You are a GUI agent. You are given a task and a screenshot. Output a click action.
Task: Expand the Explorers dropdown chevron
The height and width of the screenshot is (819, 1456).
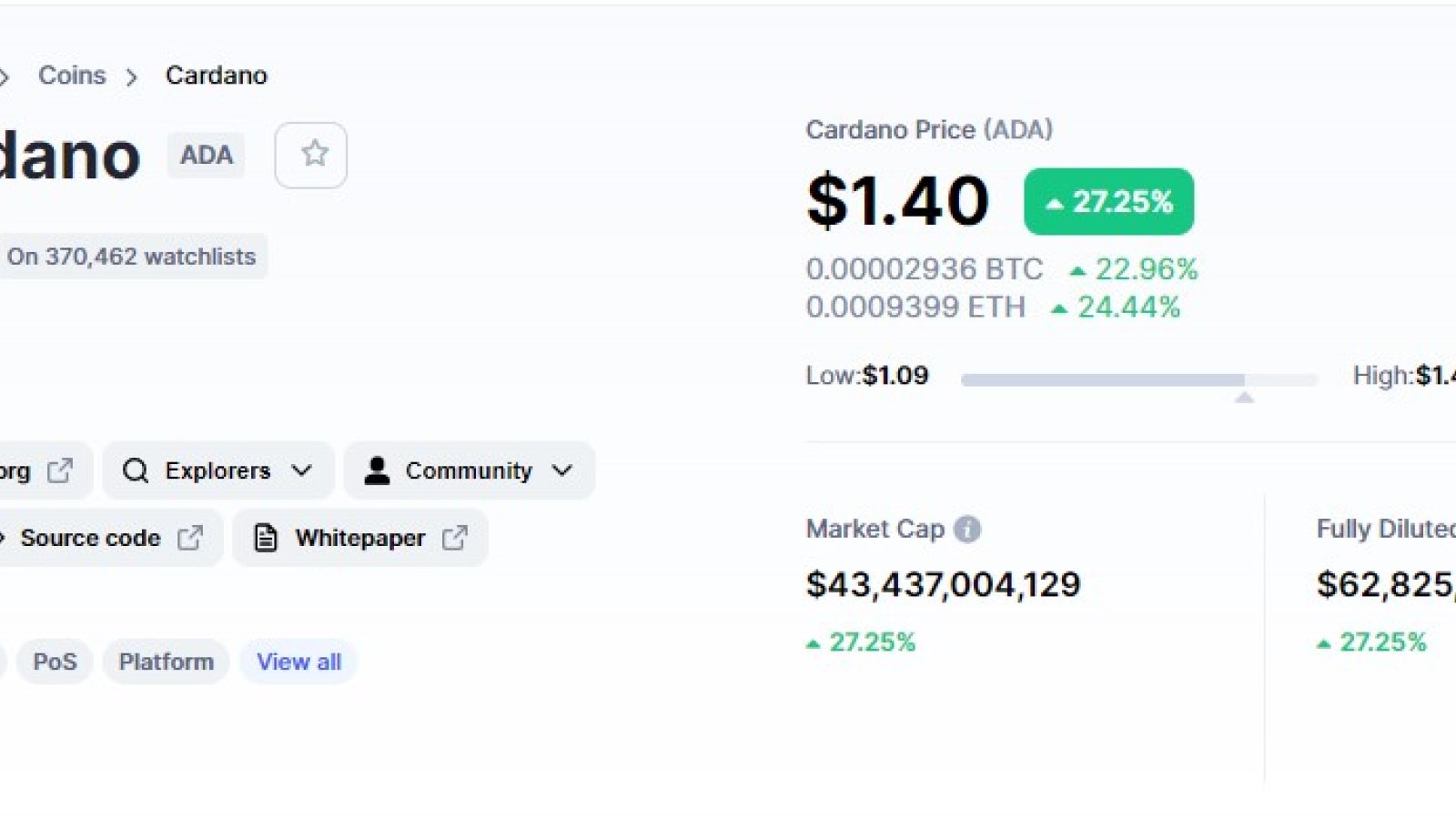(x=301, y=470)
